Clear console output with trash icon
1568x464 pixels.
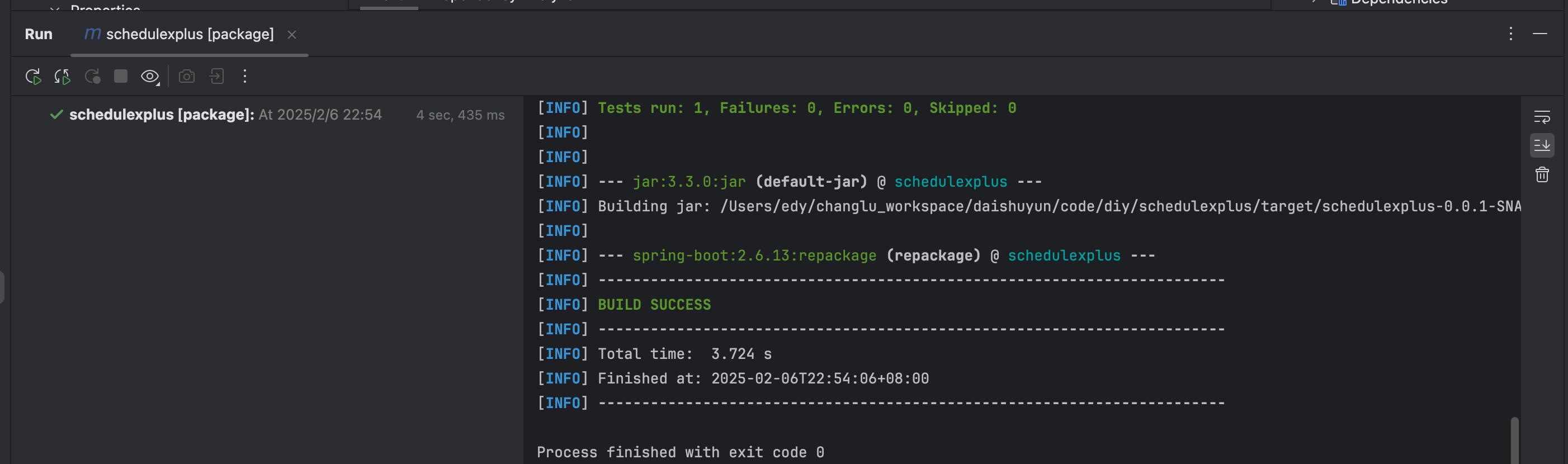(x=1542, y=175)
